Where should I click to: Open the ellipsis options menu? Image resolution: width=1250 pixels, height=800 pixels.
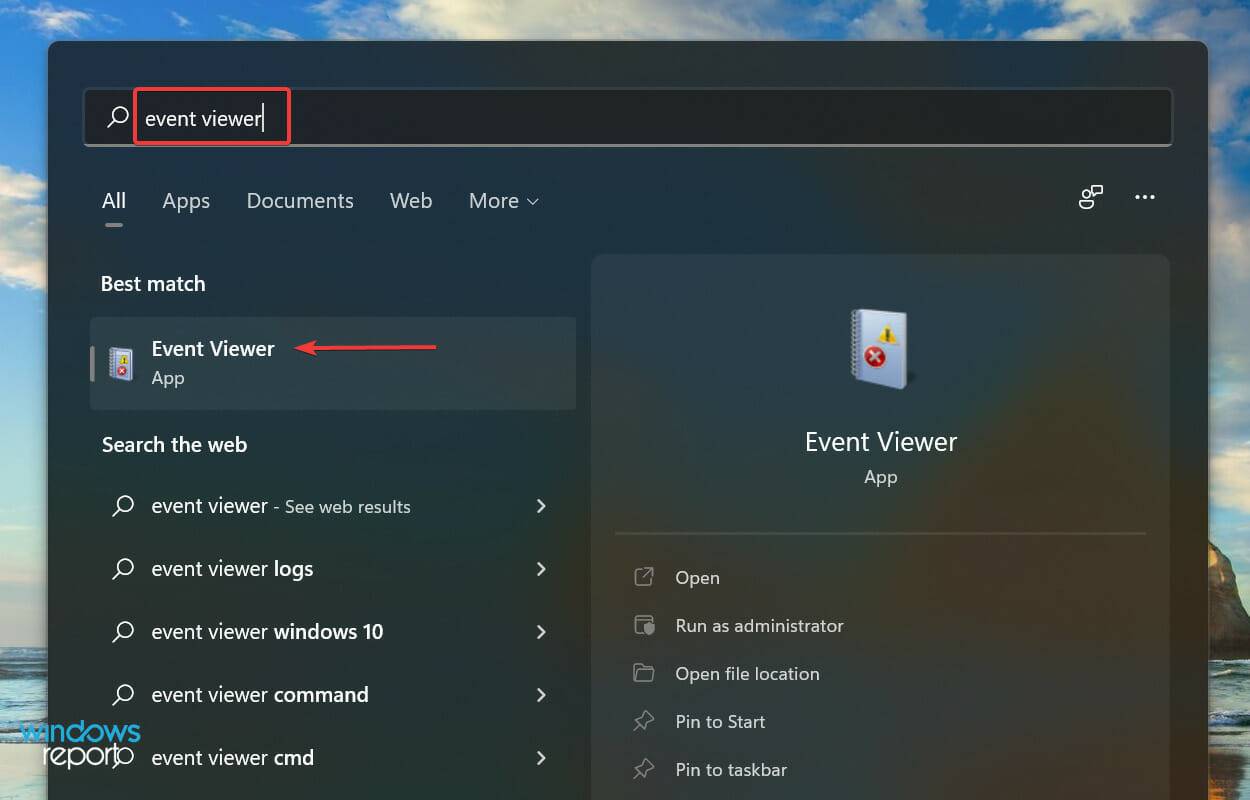click(1145, 198)
